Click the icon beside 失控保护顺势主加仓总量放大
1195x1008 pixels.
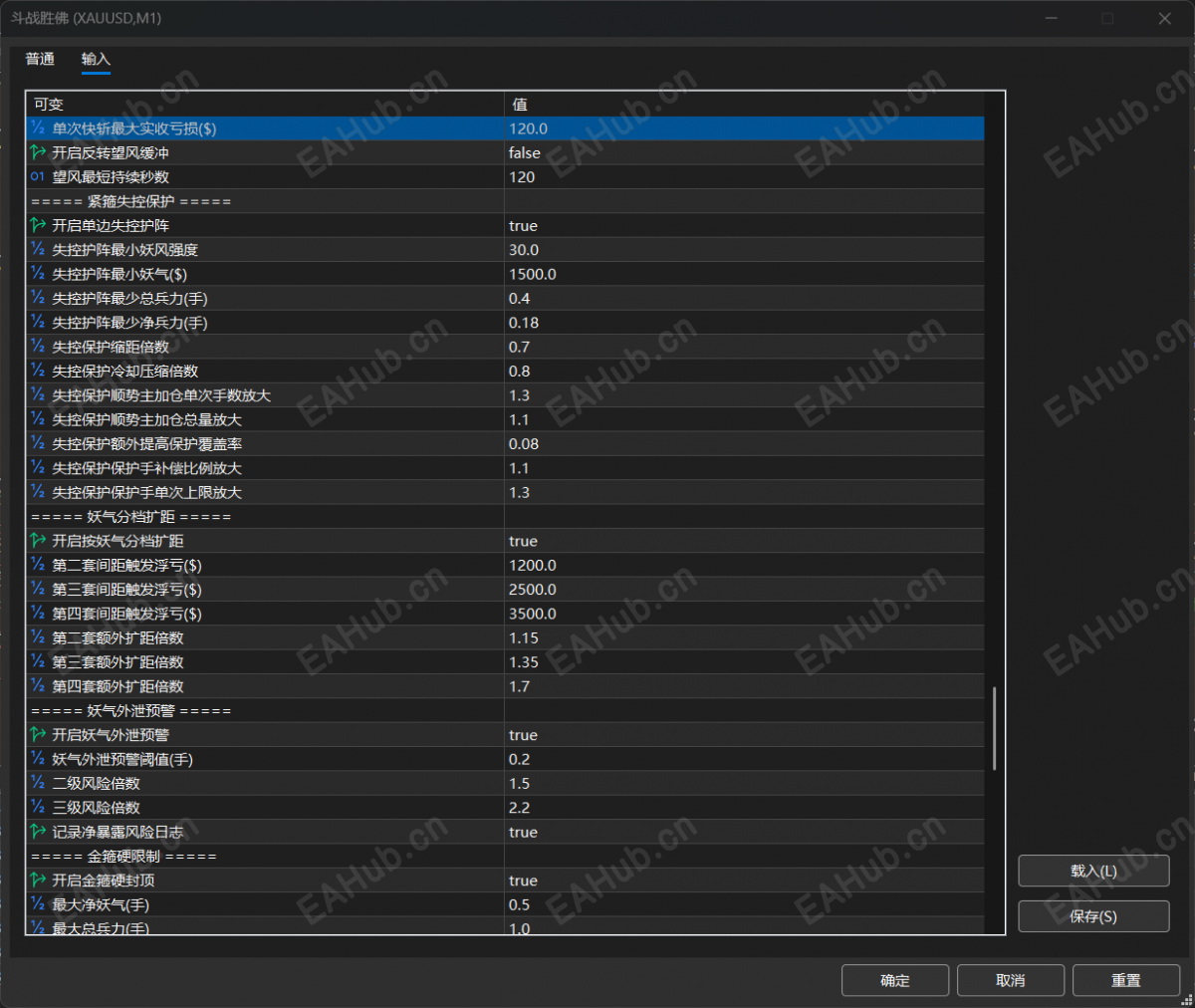click(x=38, y=419)
